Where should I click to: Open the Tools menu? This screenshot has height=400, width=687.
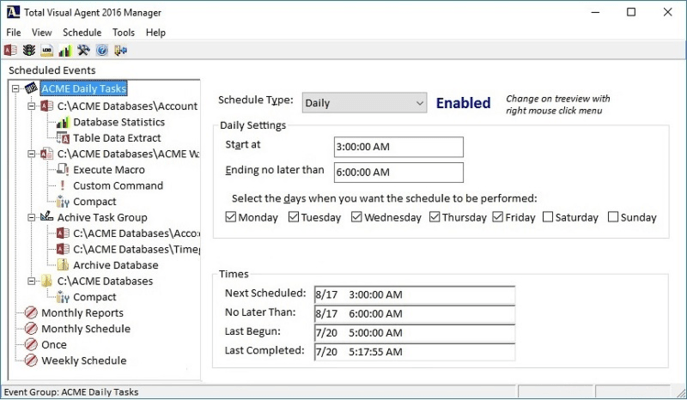123,32
